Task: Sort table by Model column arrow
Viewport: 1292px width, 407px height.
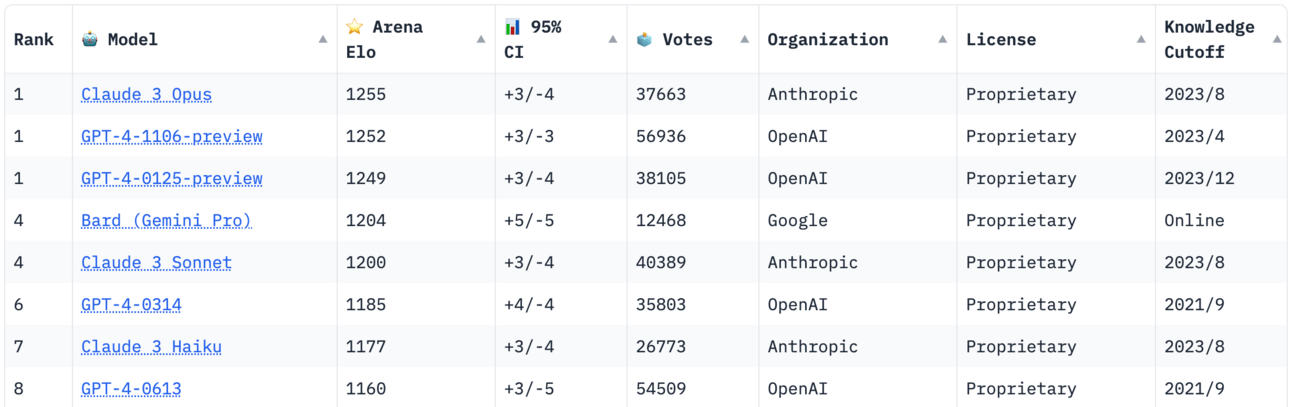Action: [323, 40]
